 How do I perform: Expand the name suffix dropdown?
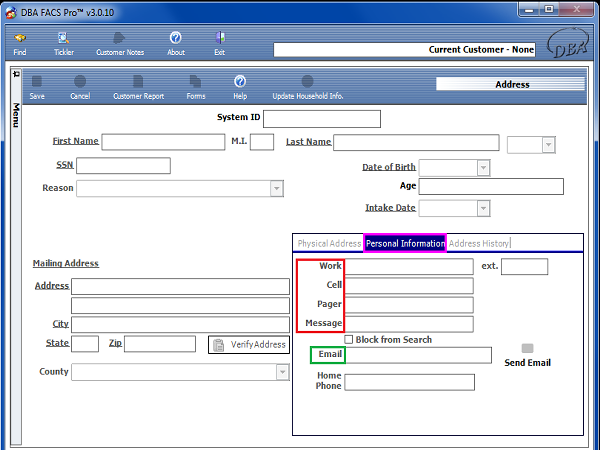coord(548,145)
